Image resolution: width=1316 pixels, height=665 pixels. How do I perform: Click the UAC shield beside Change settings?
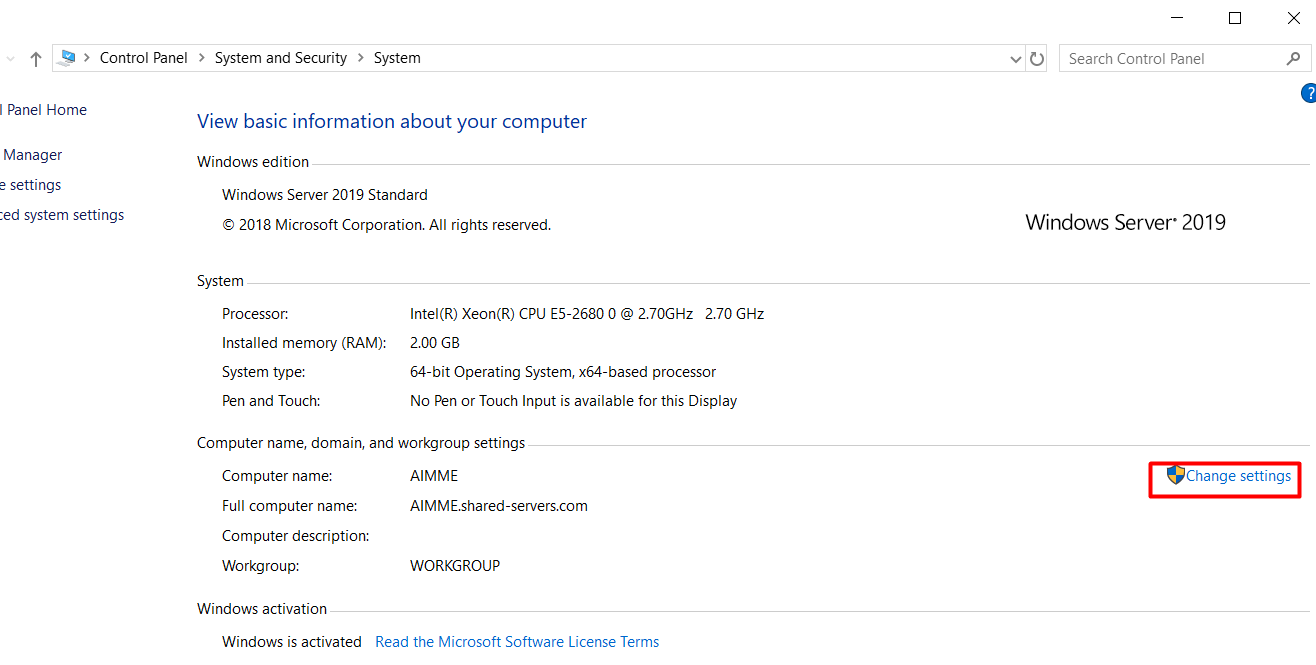click(1177, 475)
